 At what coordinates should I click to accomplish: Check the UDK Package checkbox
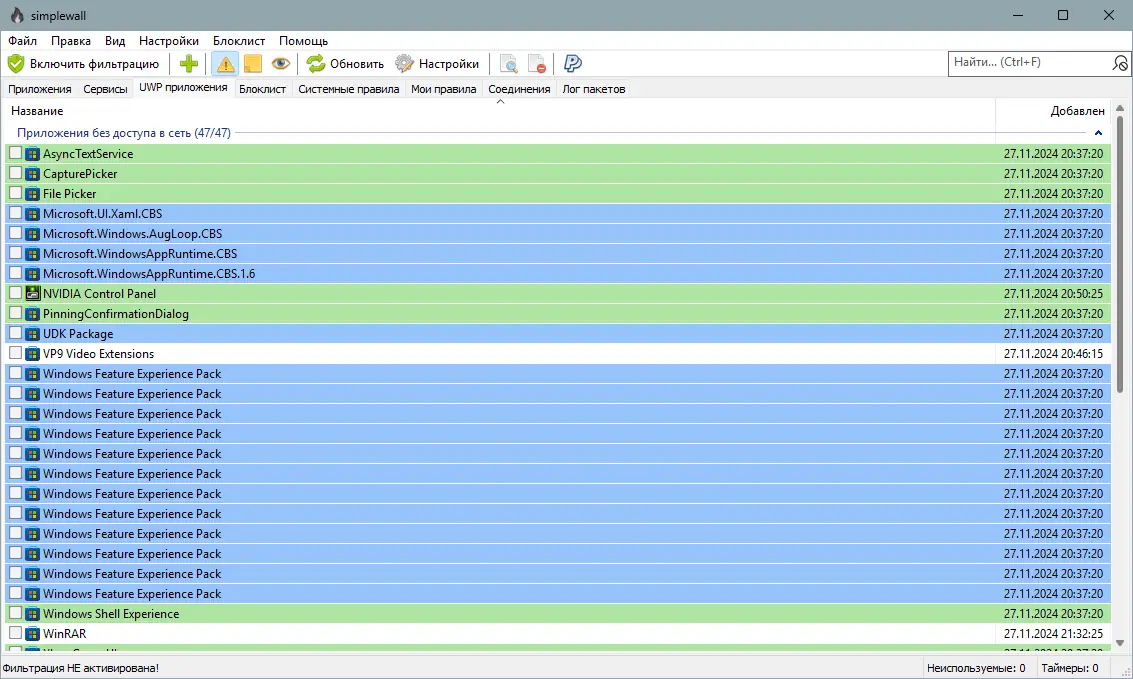(x=15, y=333)
